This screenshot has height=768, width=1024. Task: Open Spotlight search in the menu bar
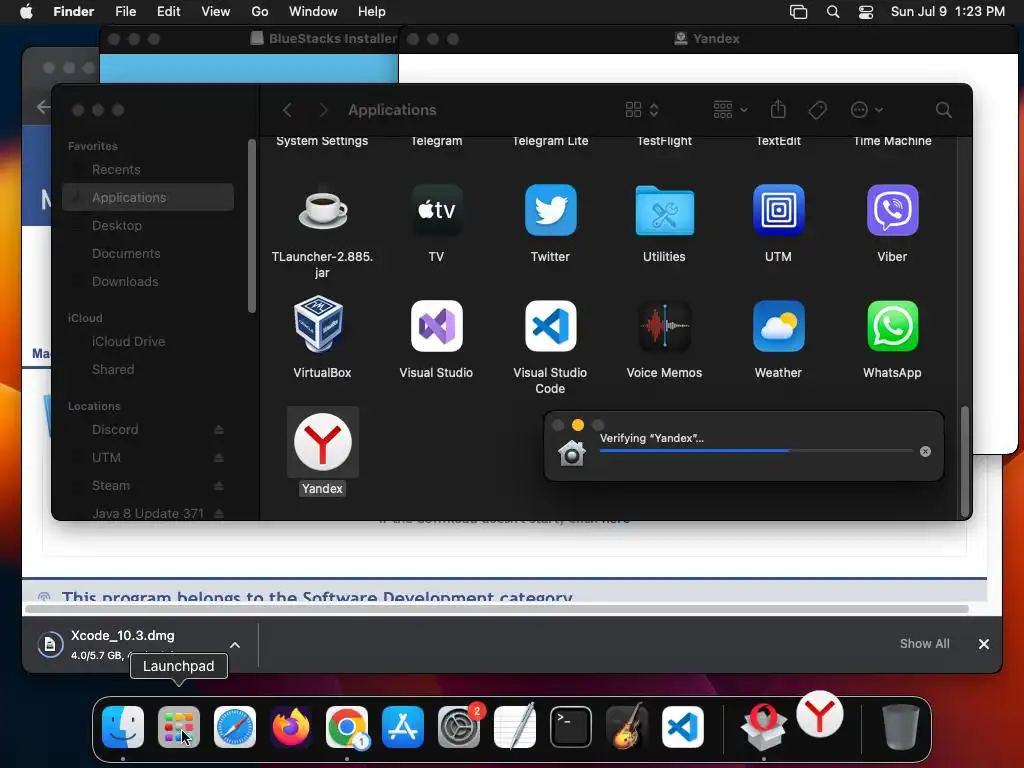[x=833, y=12]
